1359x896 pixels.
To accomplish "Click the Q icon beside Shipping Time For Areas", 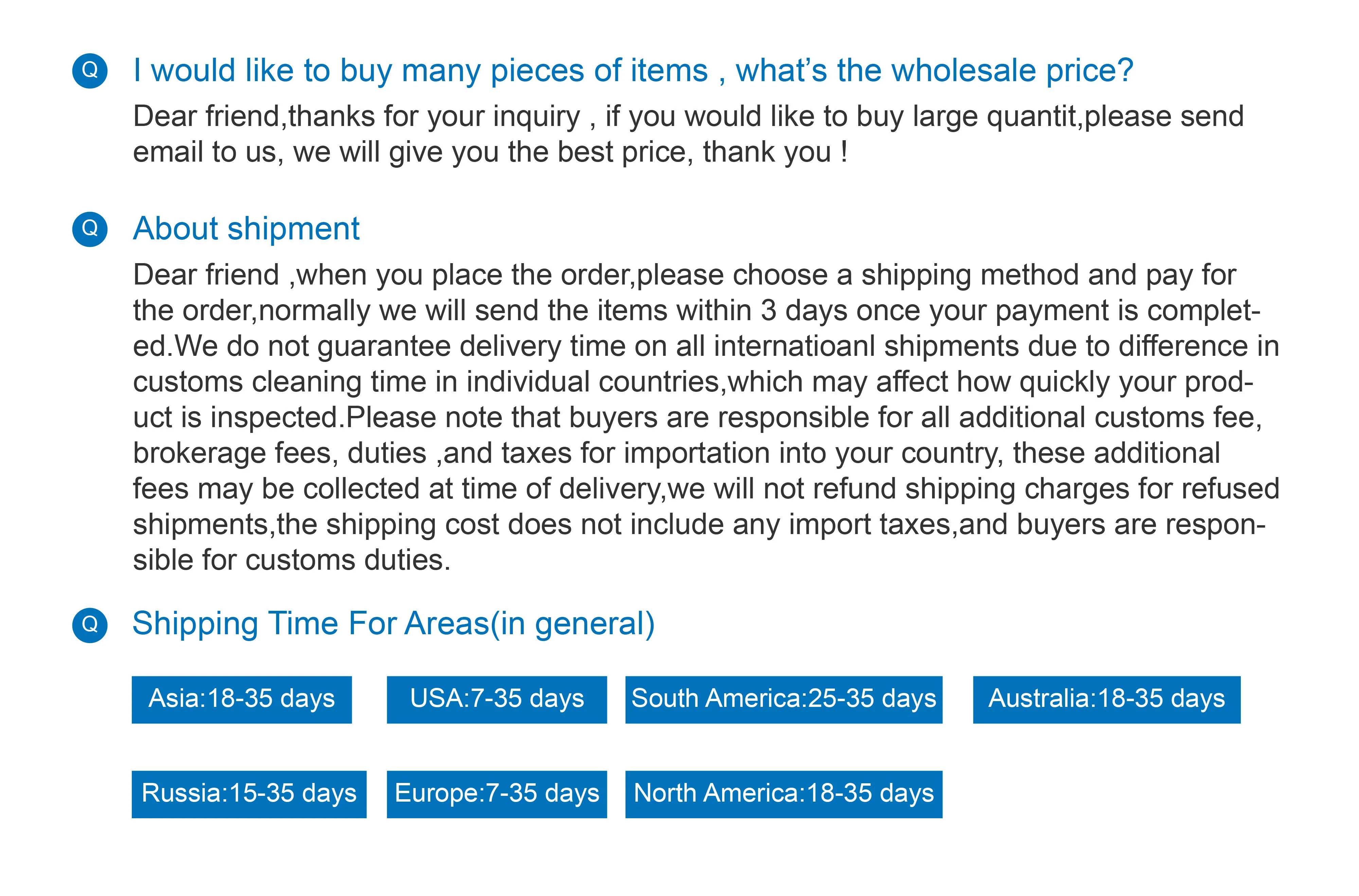I will pos(90,625).
